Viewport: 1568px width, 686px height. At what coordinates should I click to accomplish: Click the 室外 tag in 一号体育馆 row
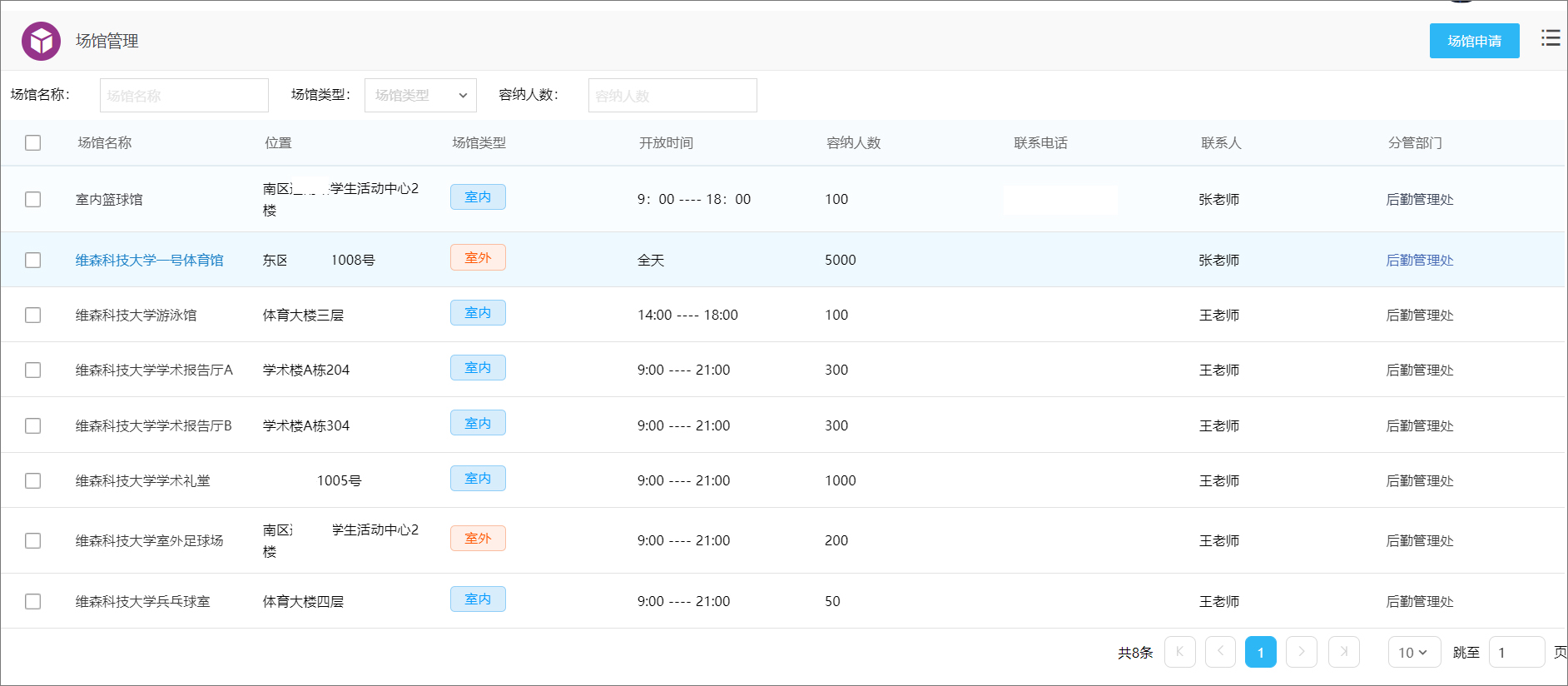[x=478, y=257]
